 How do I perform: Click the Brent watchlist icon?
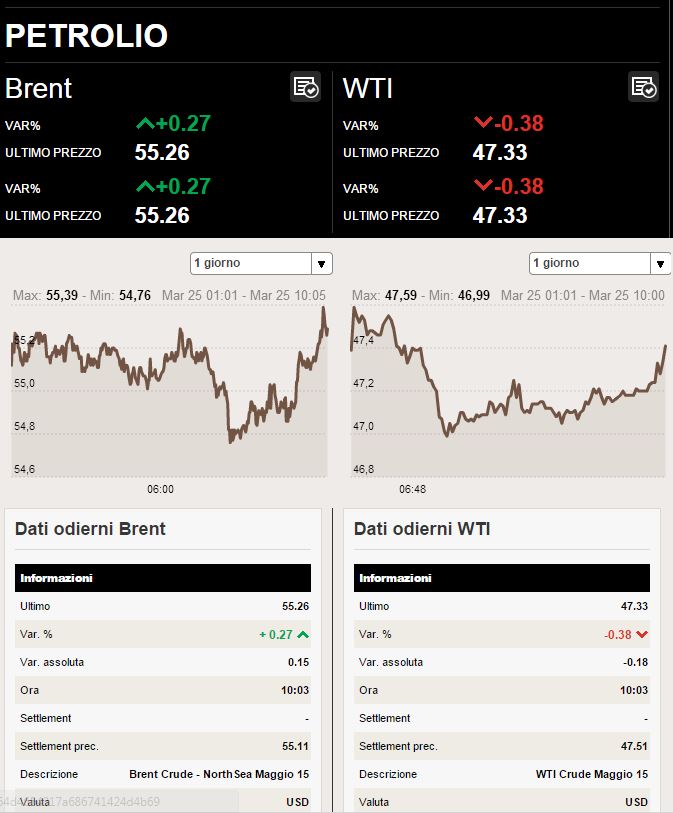305,87
